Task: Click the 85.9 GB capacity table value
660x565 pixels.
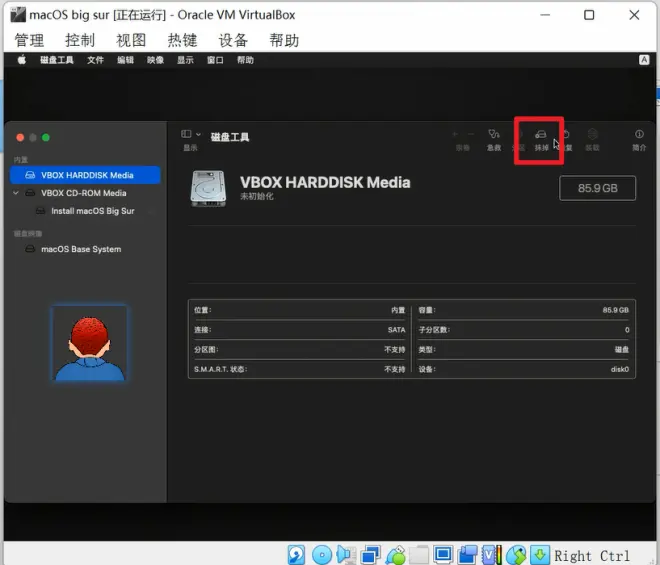Action: (615, 310)
